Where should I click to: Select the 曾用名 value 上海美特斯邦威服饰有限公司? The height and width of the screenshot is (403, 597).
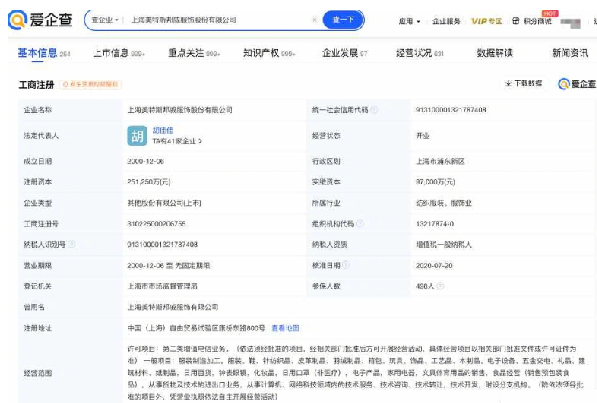(173, 307)
